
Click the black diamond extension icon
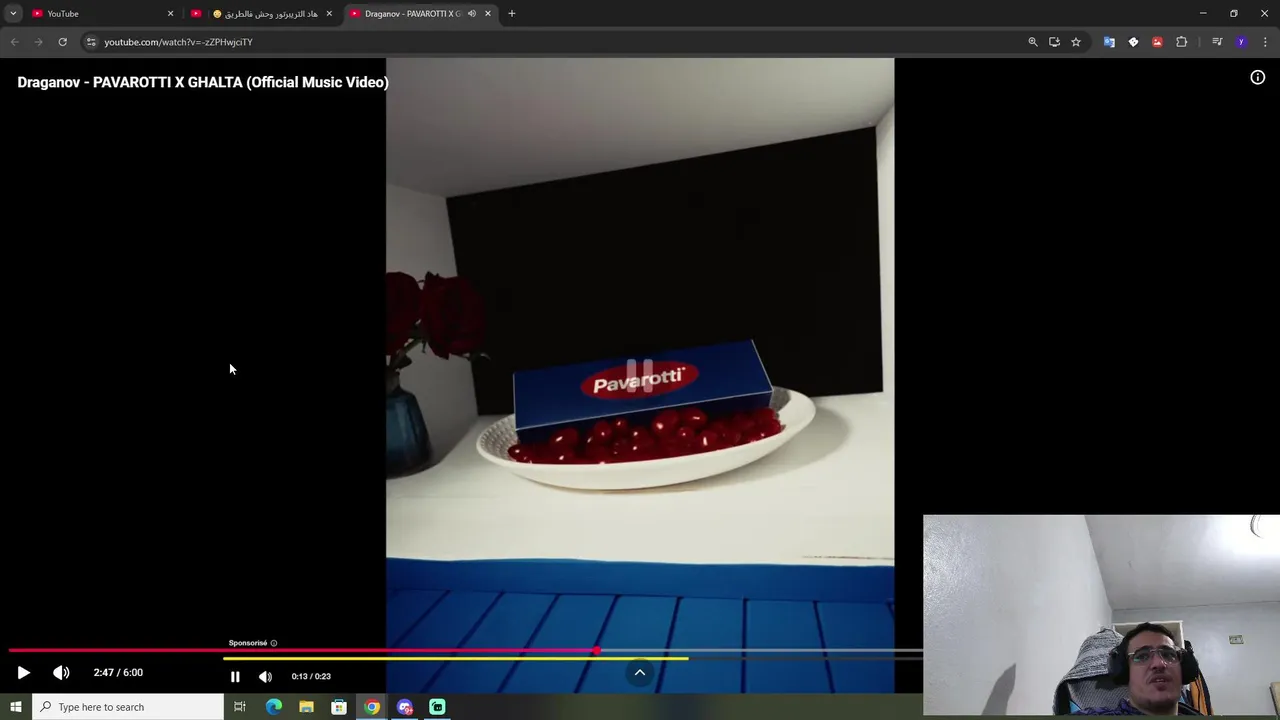click(1133, 42)
